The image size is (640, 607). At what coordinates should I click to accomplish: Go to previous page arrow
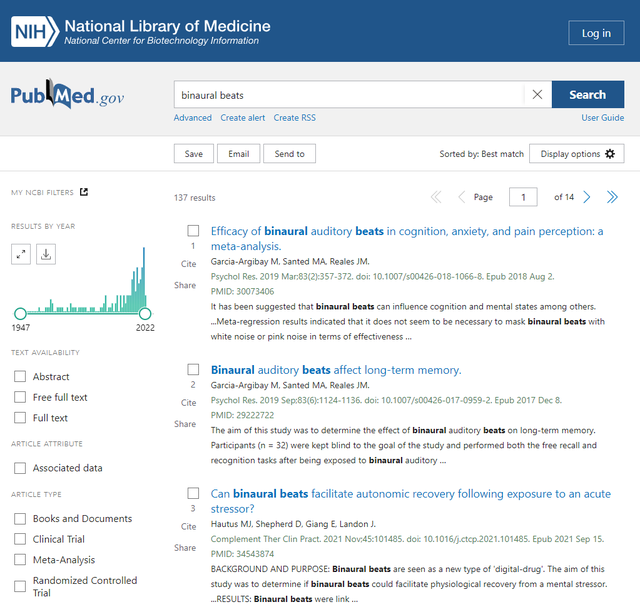tap(461, 197)
